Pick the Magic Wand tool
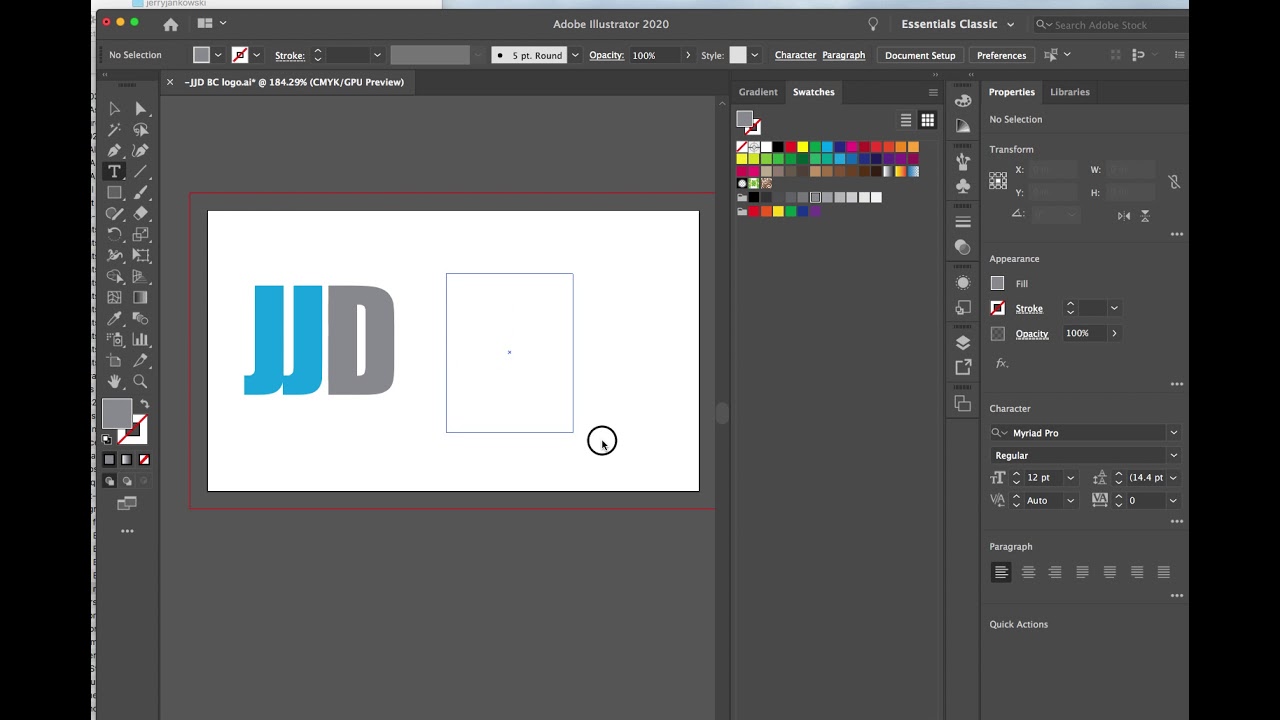 (114, 130)
